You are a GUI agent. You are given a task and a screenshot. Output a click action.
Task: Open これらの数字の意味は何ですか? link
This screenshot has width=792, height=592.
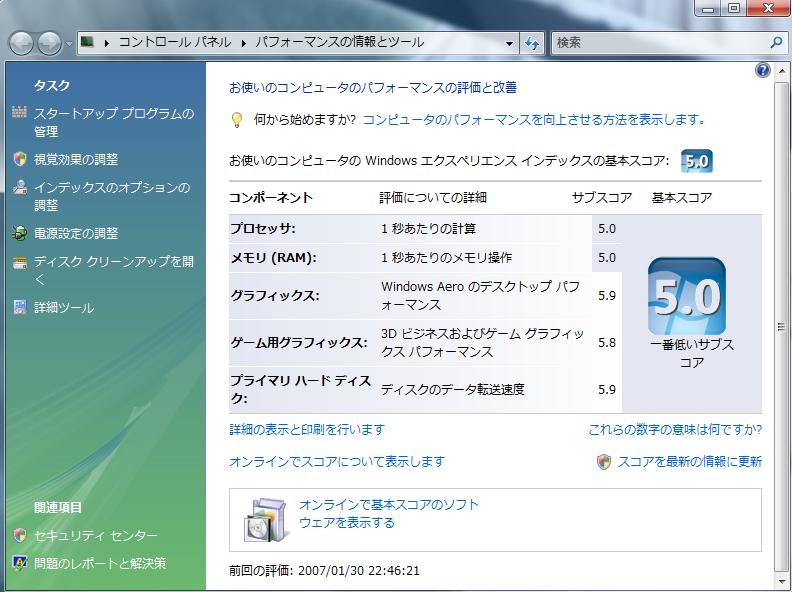[675, 429]
